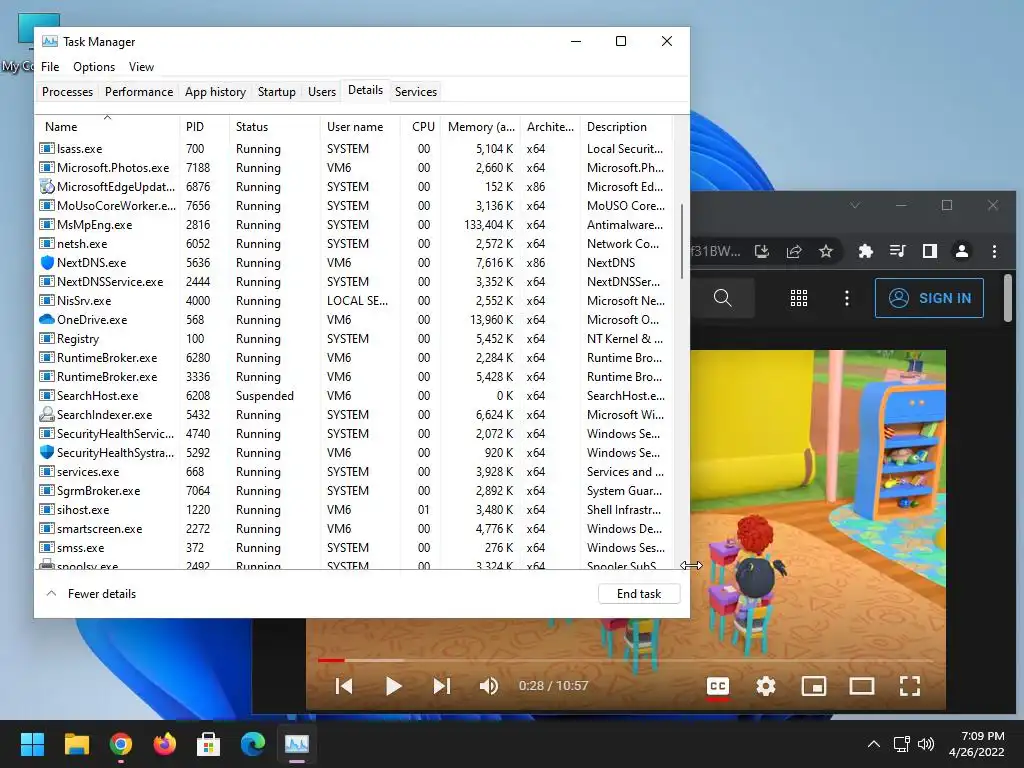
Task: Select SearchIndexer.exe icon
Action: coord(46,415)
